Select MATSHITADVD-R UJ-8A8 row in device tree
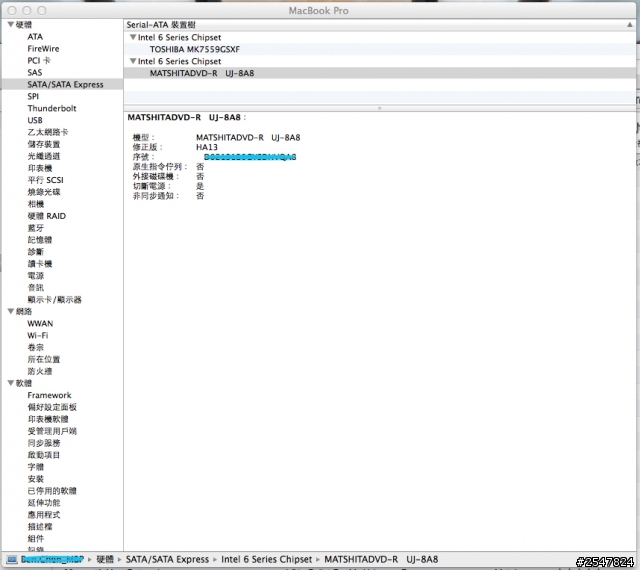 [380, 73]
